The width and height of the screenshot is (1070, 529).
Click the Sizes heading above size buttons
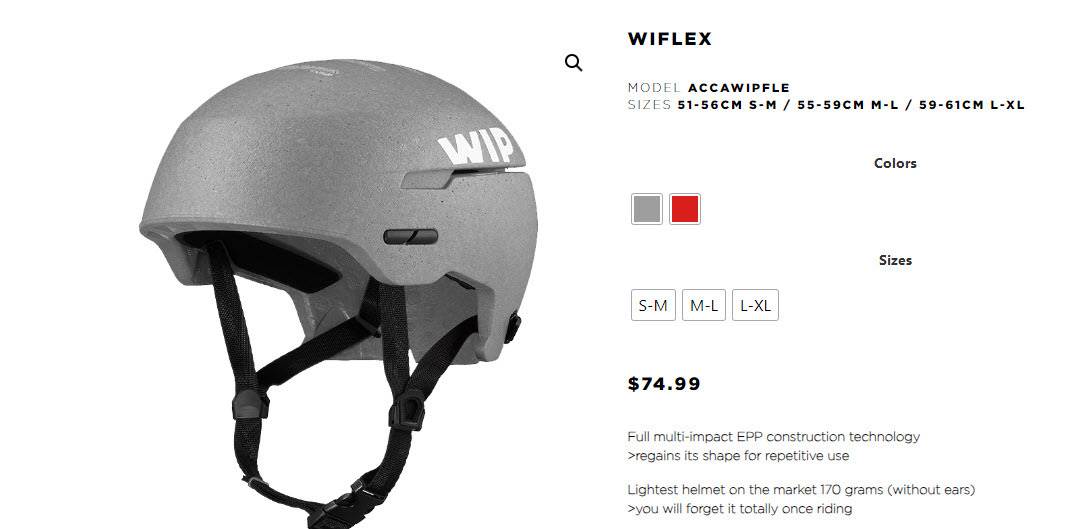(895, 260)
